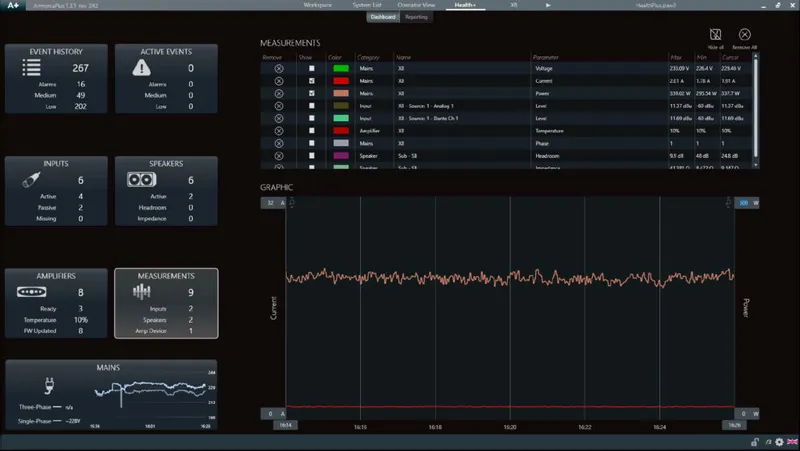The width and height of the screenshot is (800, 451).
Task: Click the Measurements waveform bars icon
Action: click(141, 292)
